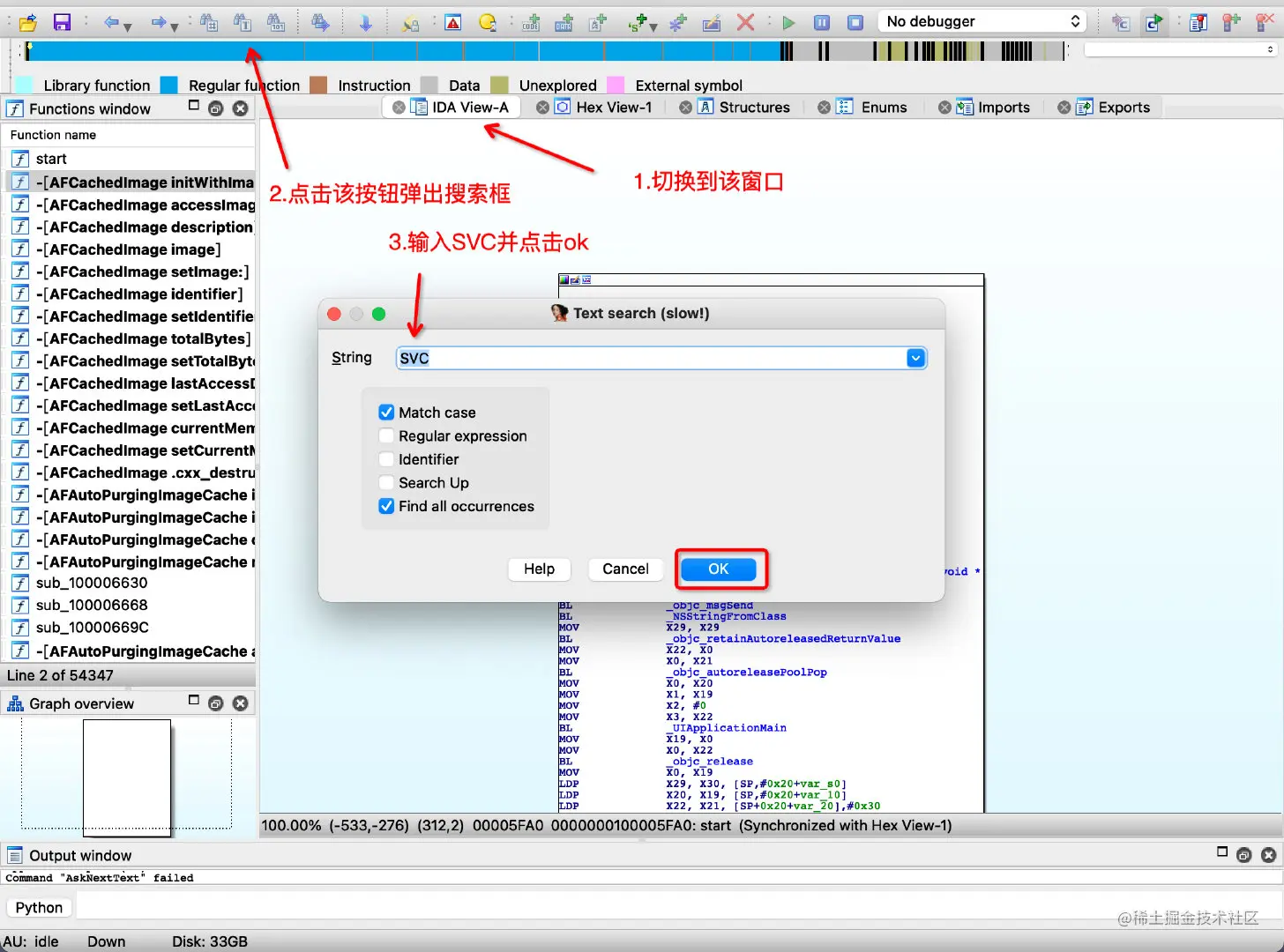
Task: Enable the Regular expression checkbox
Action: tap(386, 435)
